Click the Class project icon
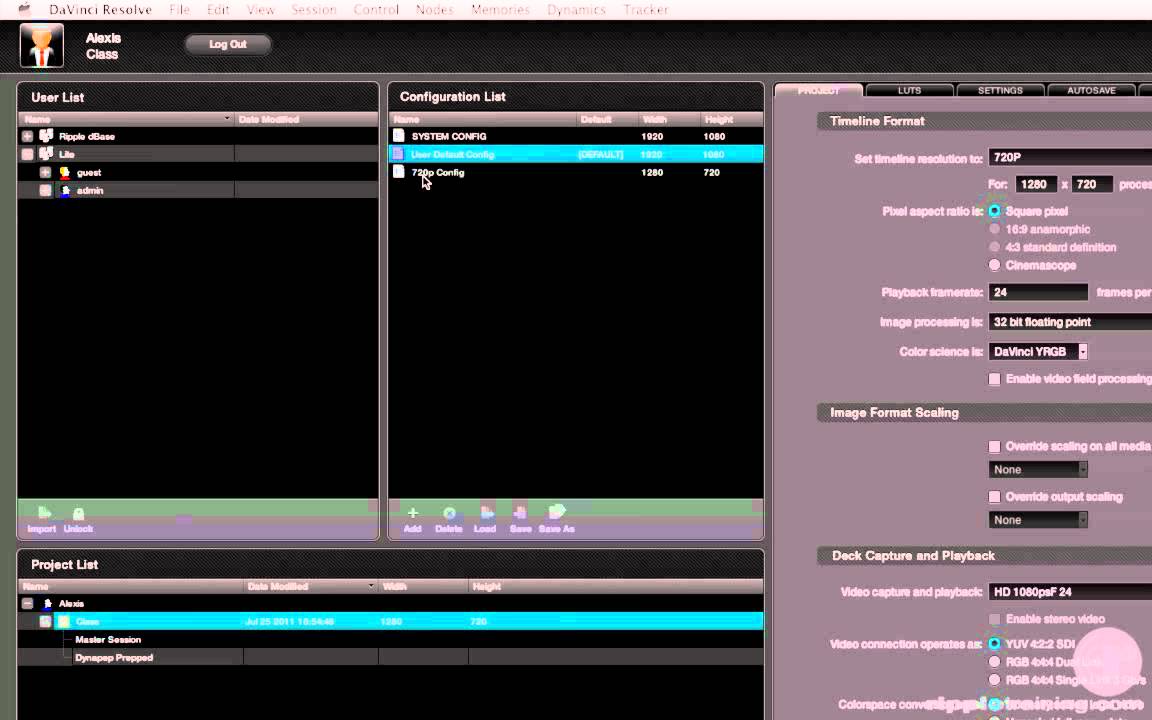 click(64, 622)
